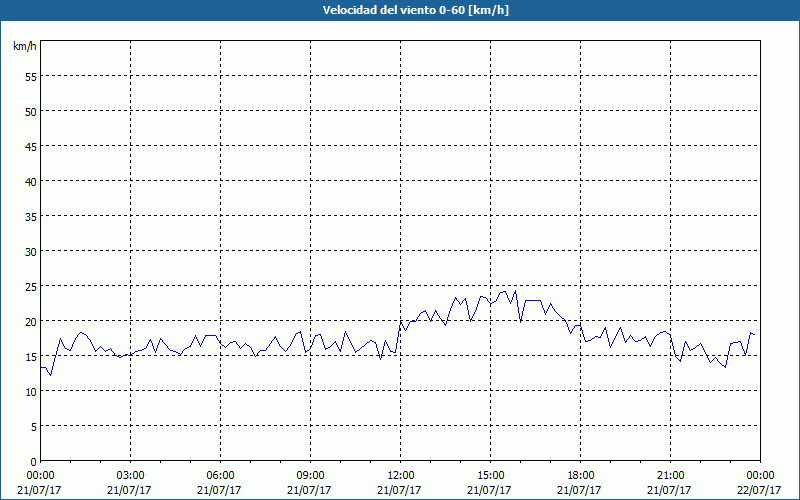Image resolution: width=800 pixels, height=500 pixels.
Task: Select the '06:00' time label on the x-axis
Action: point(220,476)
